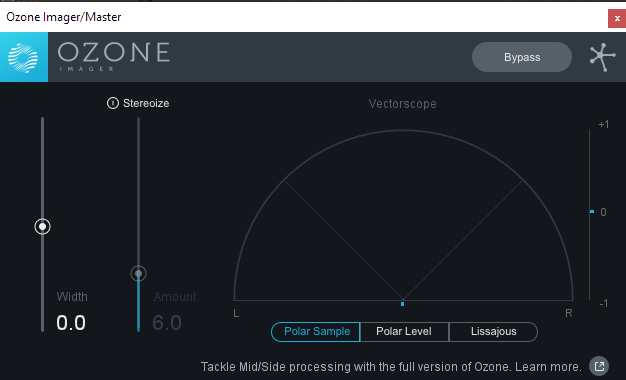Click the Ozone Imager/Master window title
The image size is (626, 380).
click(x=64, y=17)
